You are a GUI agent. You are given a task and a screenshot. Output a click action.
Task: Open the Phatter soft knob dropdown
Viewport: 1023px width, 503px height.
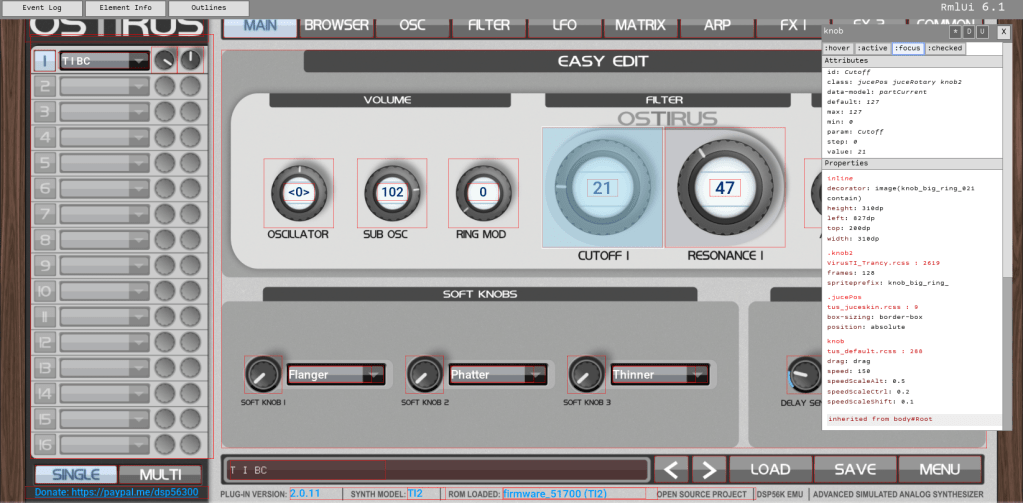click(498, 375)
